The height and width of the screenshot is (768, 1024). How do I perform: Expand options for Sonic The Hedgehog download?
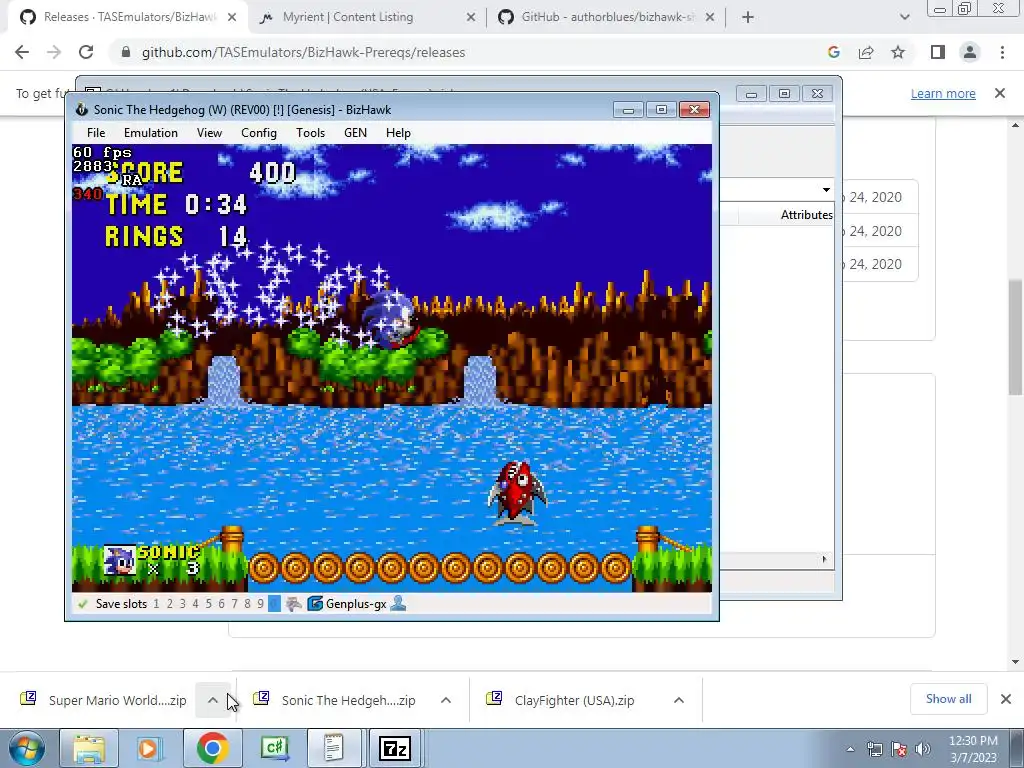point(446,700)
